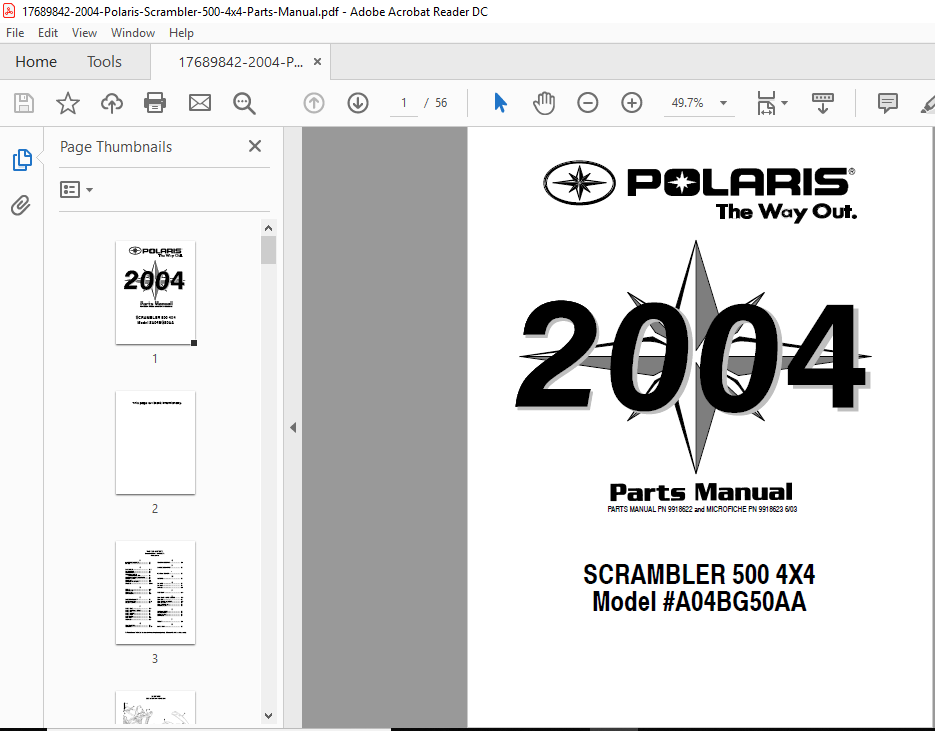Upload file to cloud icon
This screenshot has height=731, width=935.
pos(112,103)
